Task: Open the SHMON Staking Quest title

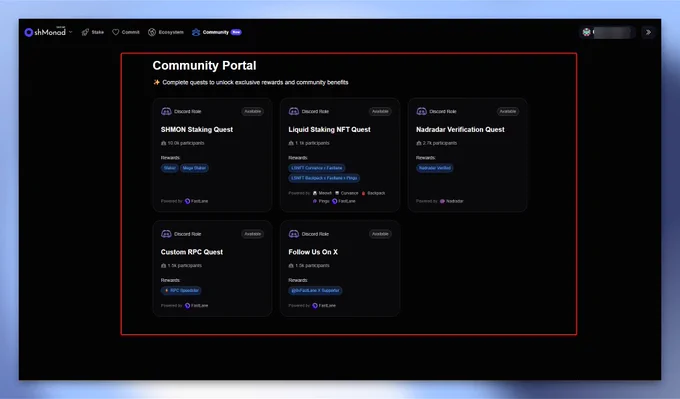Action: point(197,129)
